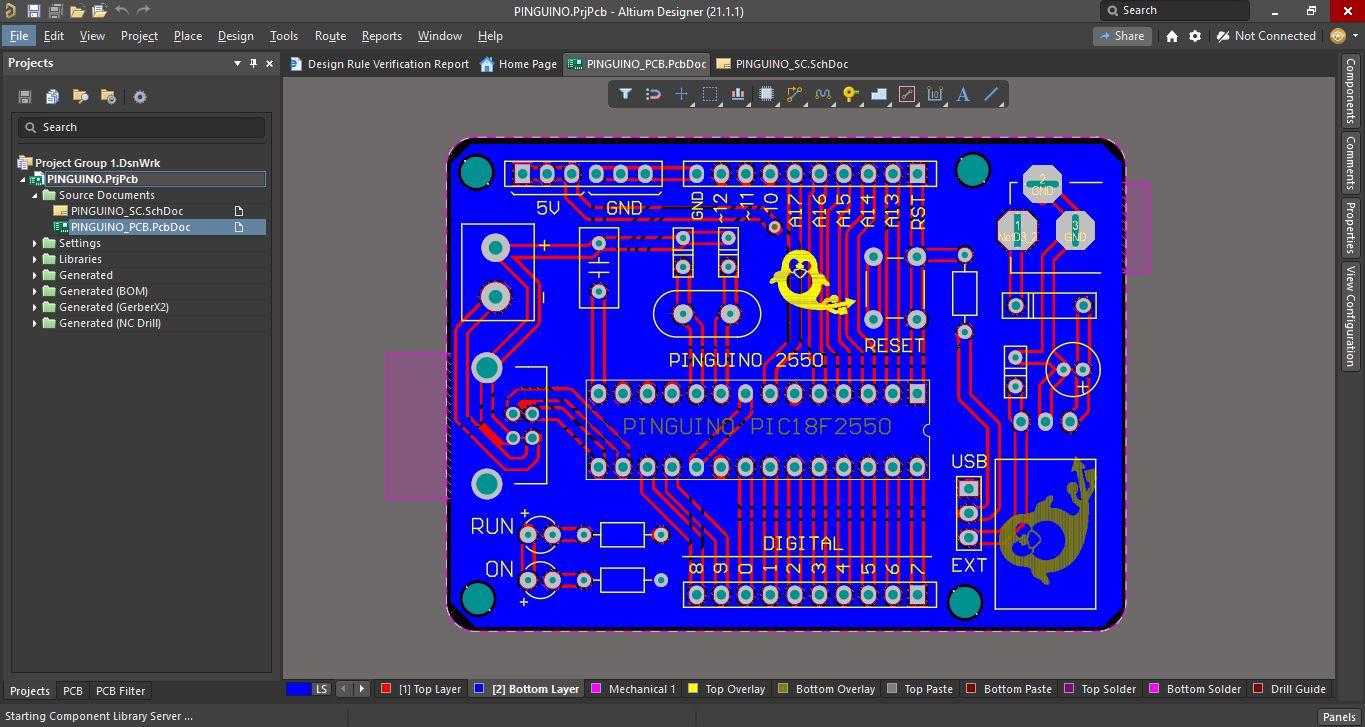Viewport: 1365px width, 727px height.
Task: Activate interactive routing tool
Action: pos(794,94)
